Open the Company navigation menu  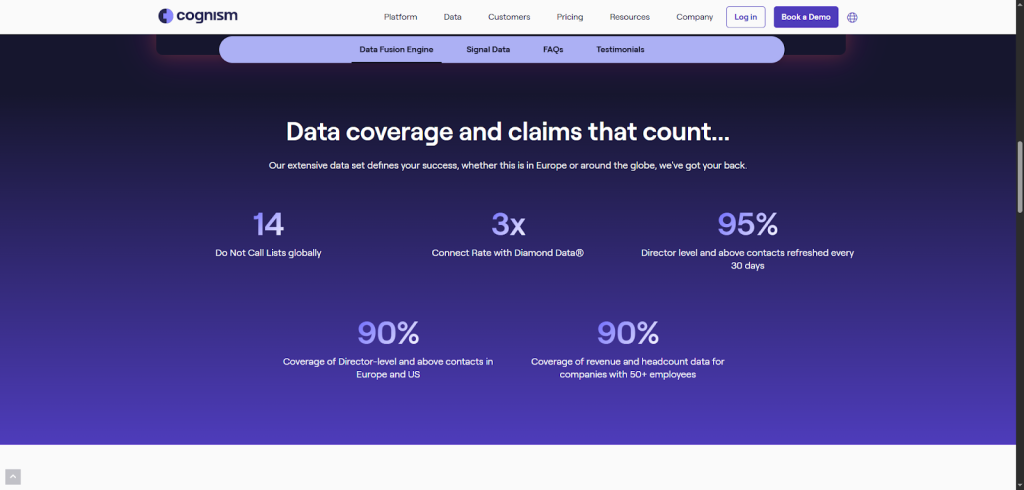pos(694,17)
